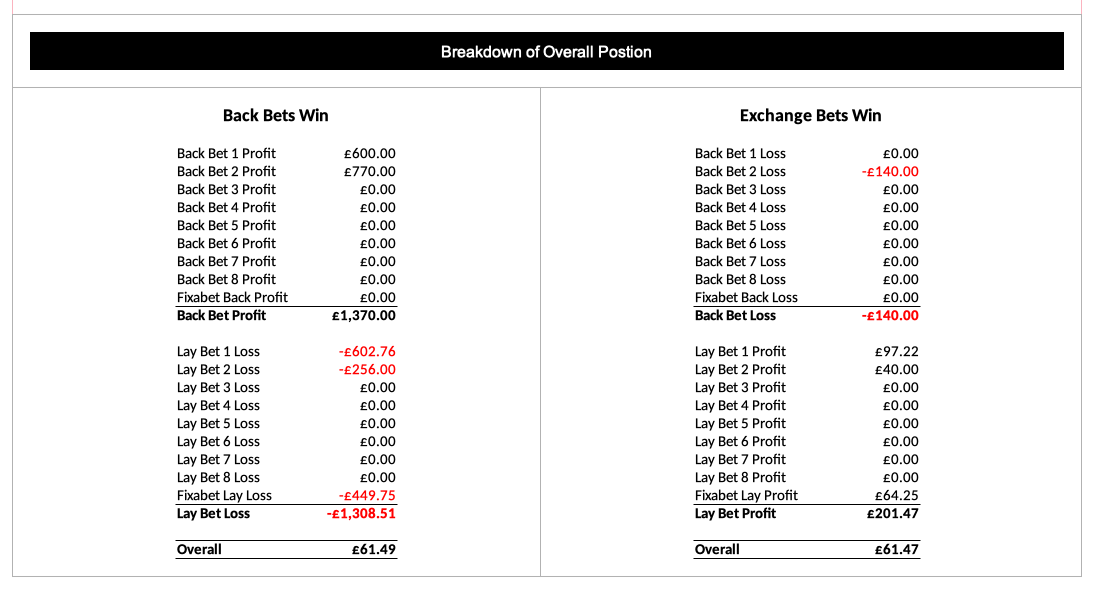Click the right Overall value £61.47
The height and width of the screenshot is (590, 1094).
pos(897,550)
